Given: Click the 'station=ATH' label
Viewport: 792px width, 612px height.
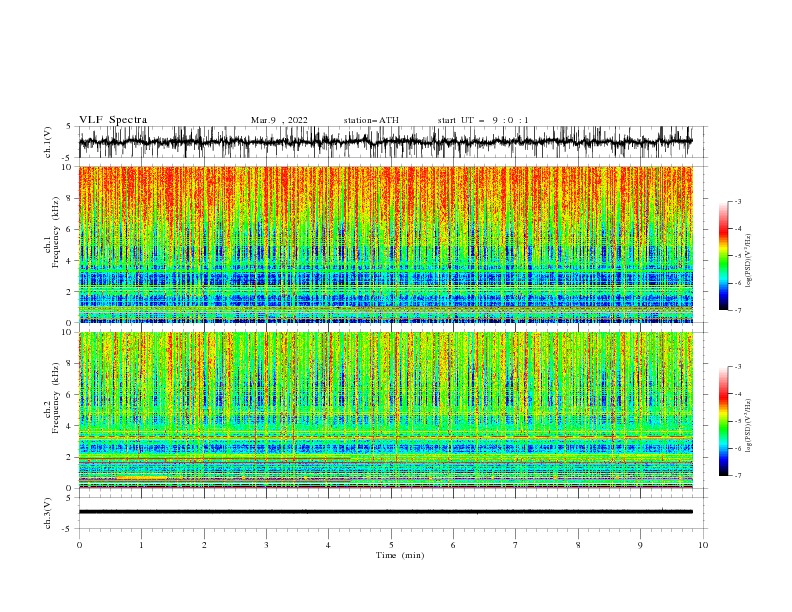Looking at the screenshot, I should [x=371, y=120].
